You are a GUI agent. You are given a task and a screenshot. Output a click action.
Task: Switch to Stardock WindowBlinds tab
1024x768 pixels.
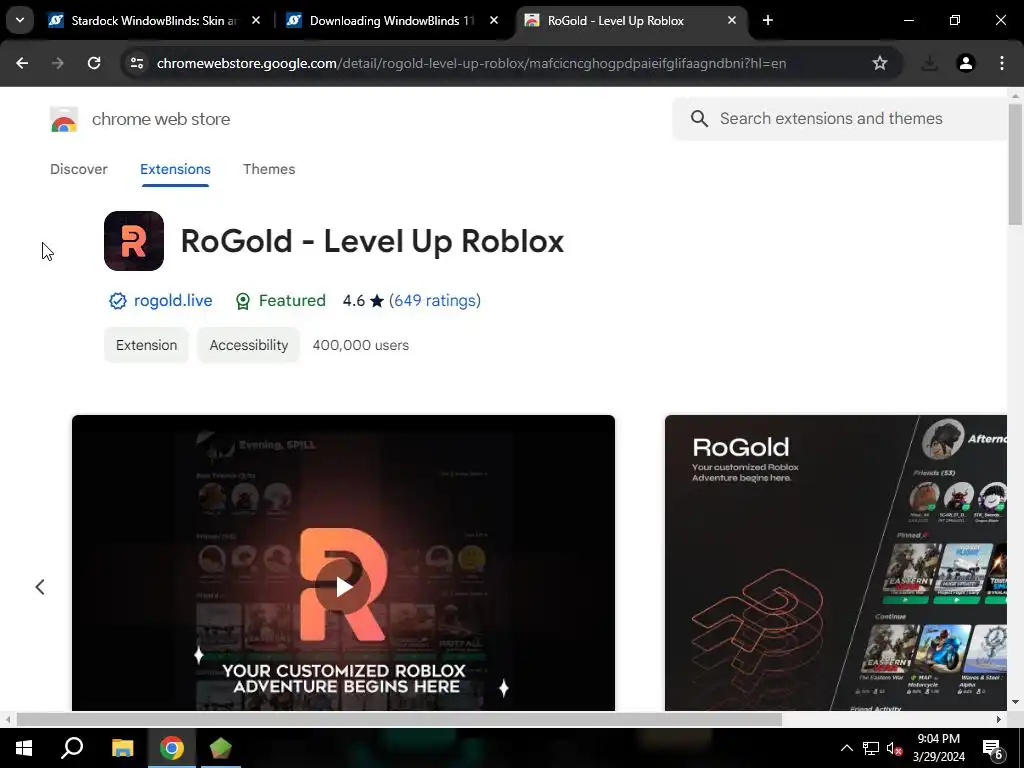pos(154,21)
